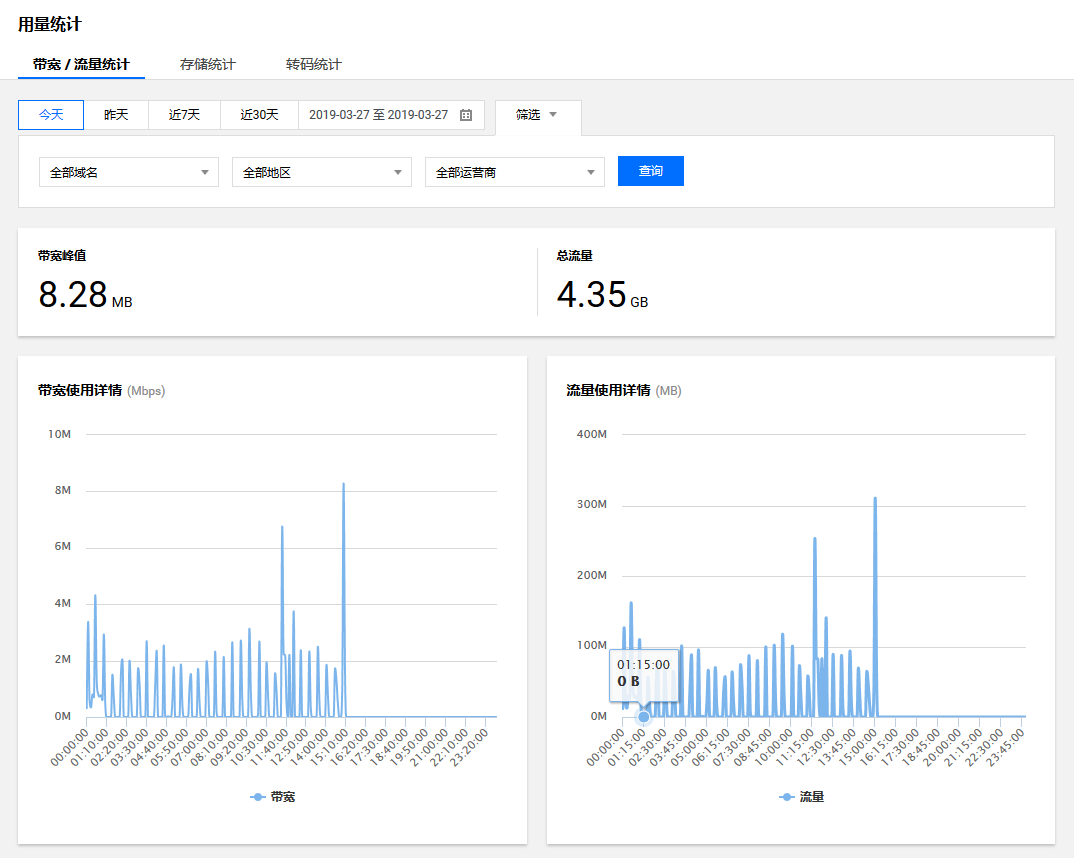
Task: Click the 带宽使用详情 chart title
Action: [x=80, y=390]
